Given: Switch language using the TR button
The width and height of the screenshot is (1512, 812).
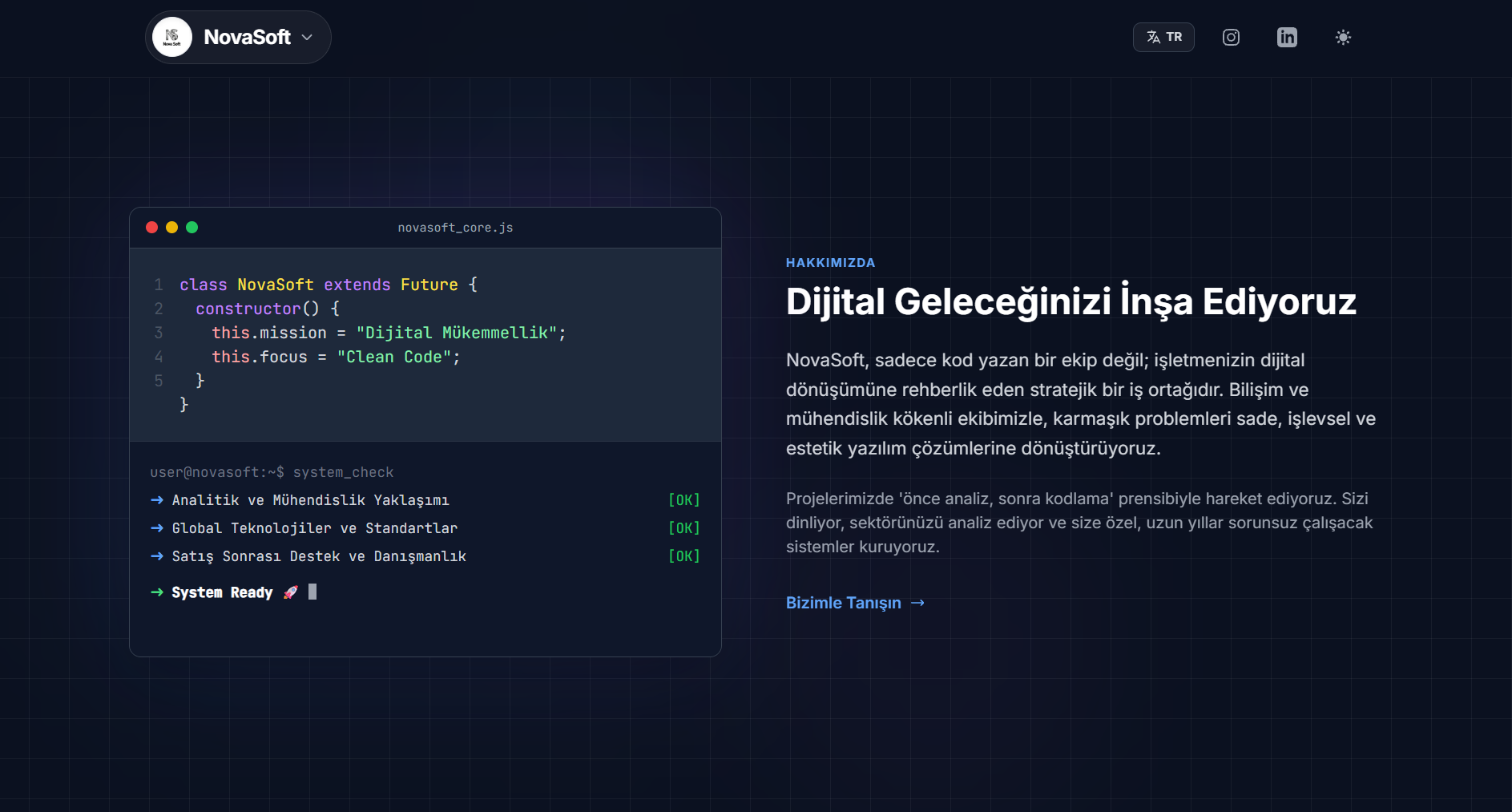Looking at the screenshot, I should pos(1163,38).
